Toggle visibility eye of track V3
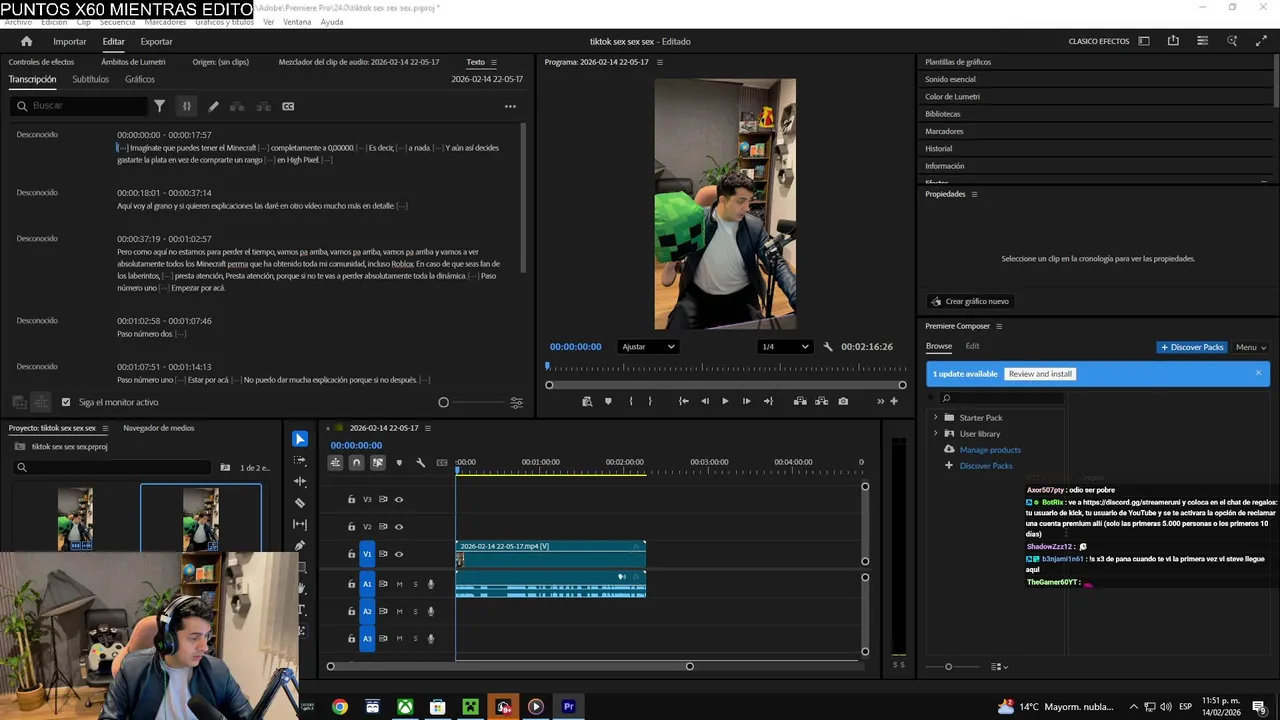This screenshot has height=720, width=1280. coord(399,499)
